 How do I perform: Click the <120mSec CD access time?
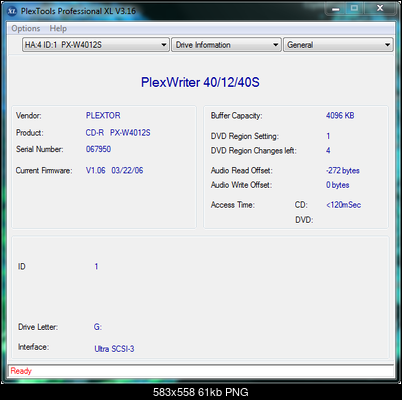[x=343, y=205]
